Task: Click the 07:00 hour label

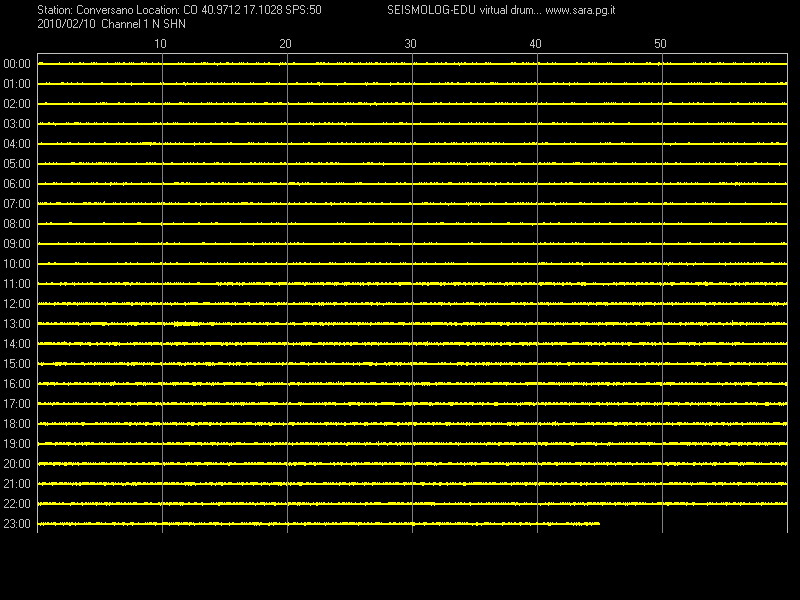Action: tap(17, 204)
